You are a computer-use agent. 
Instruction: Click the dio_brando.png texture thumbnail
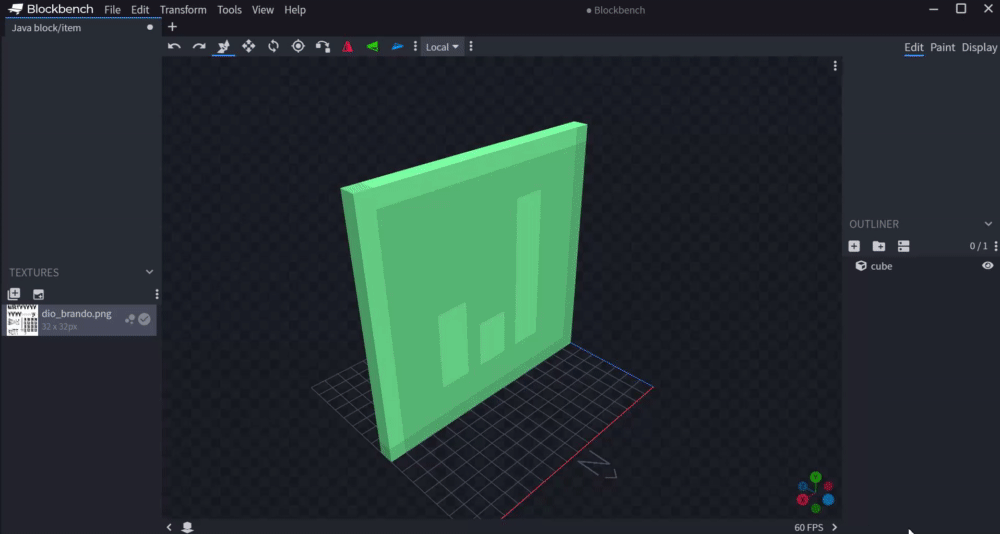click(22, 320)
